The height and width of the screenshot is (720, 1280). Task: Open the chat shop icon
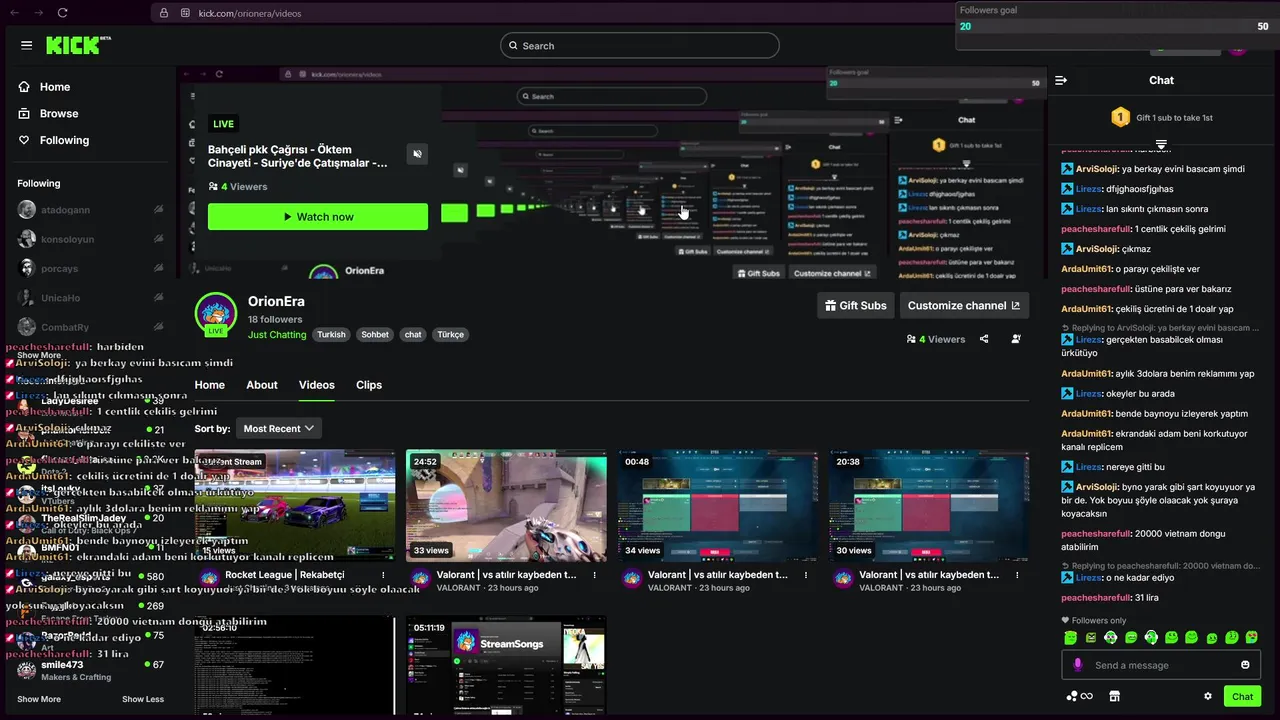pyautogui.click(x=1115, y=696)
